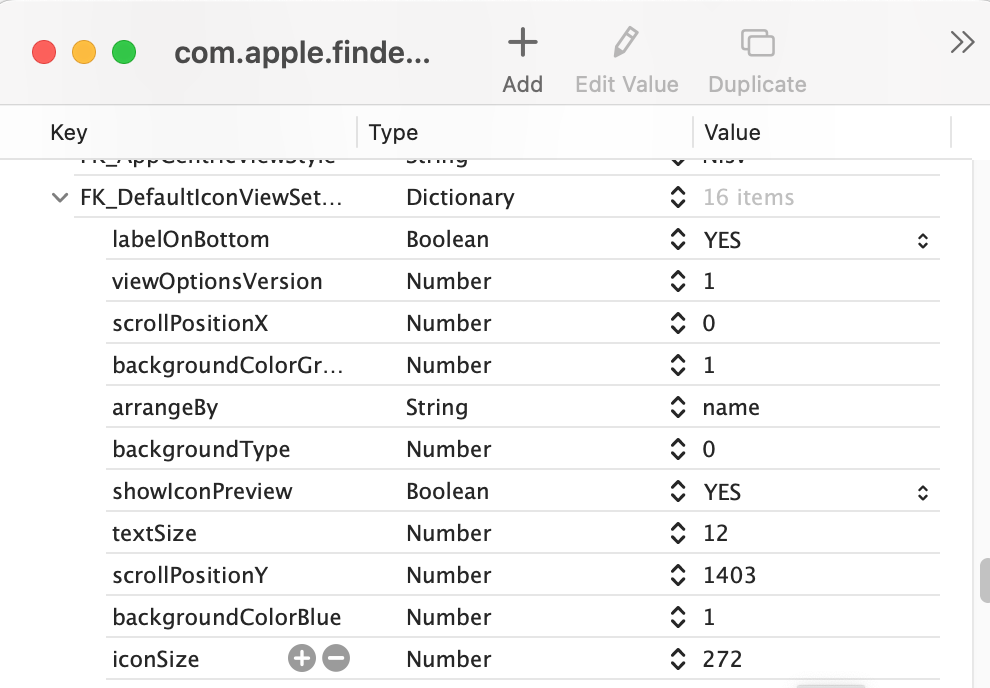Select the backgroundColorBlue key

pyautogui.click(x=227, y=618)
